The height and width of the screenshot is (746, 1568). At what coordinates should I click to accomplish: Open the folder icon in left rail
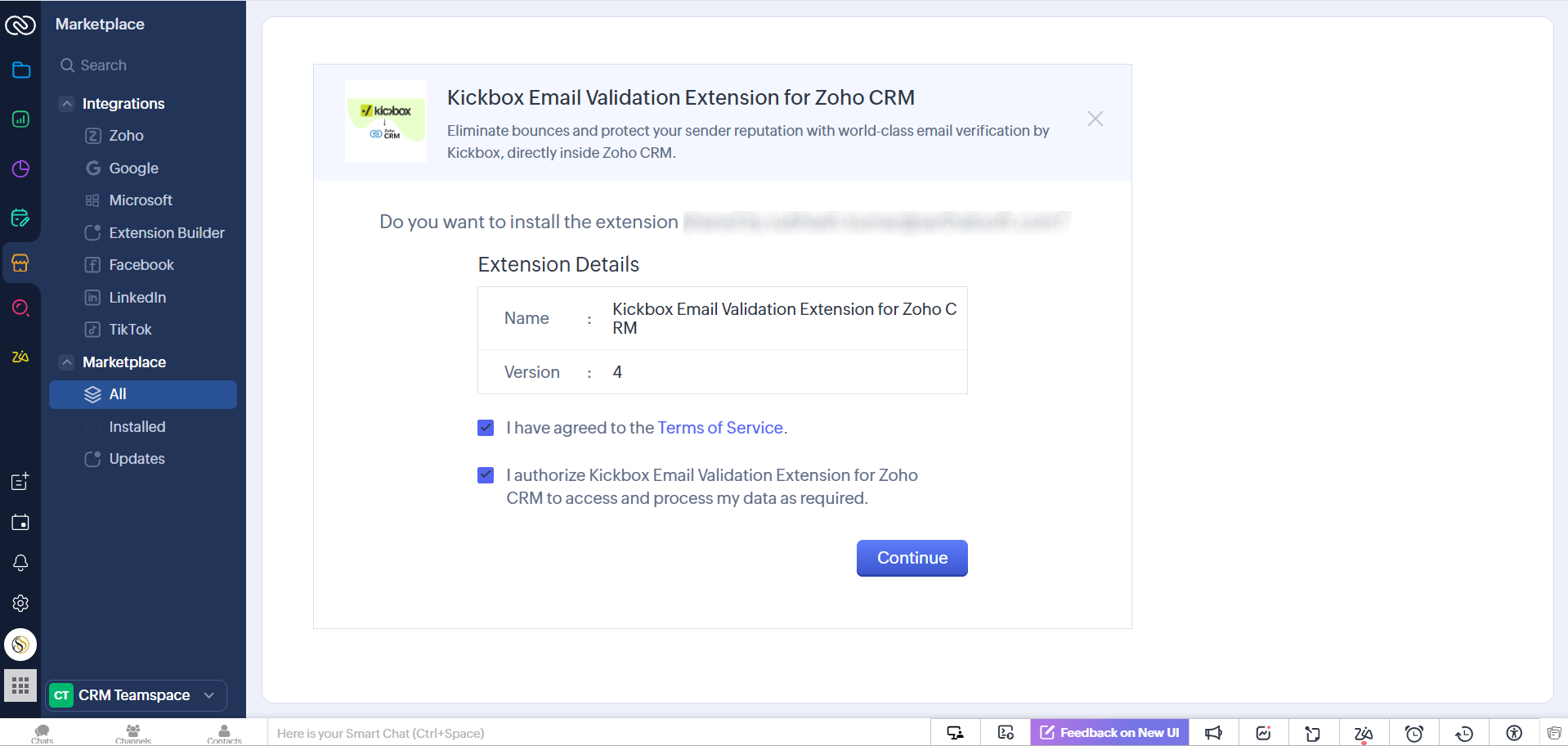click(x=21, y=70)
